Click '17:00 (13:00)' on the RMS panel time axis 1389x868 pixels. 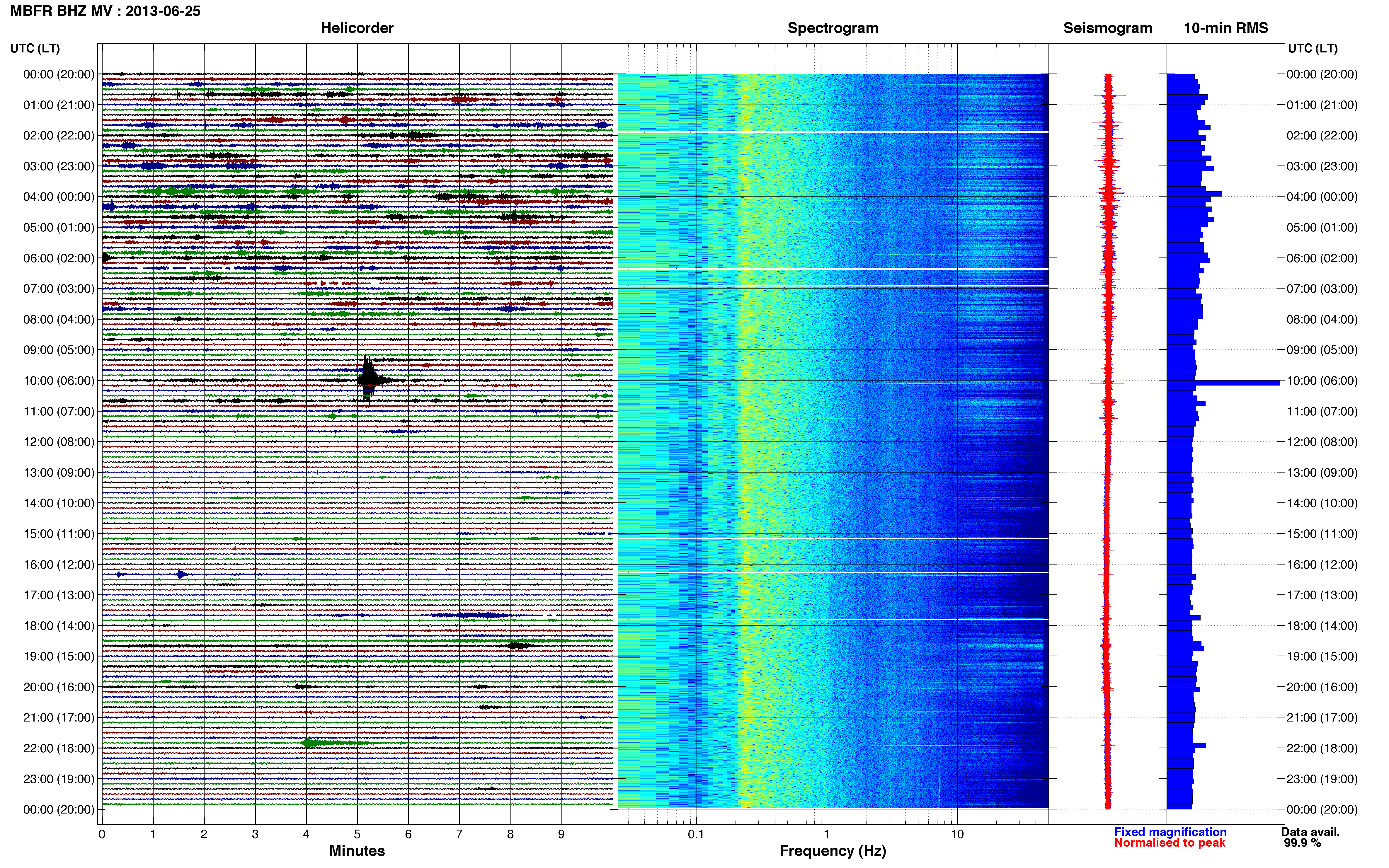(x=1322, y=595)
